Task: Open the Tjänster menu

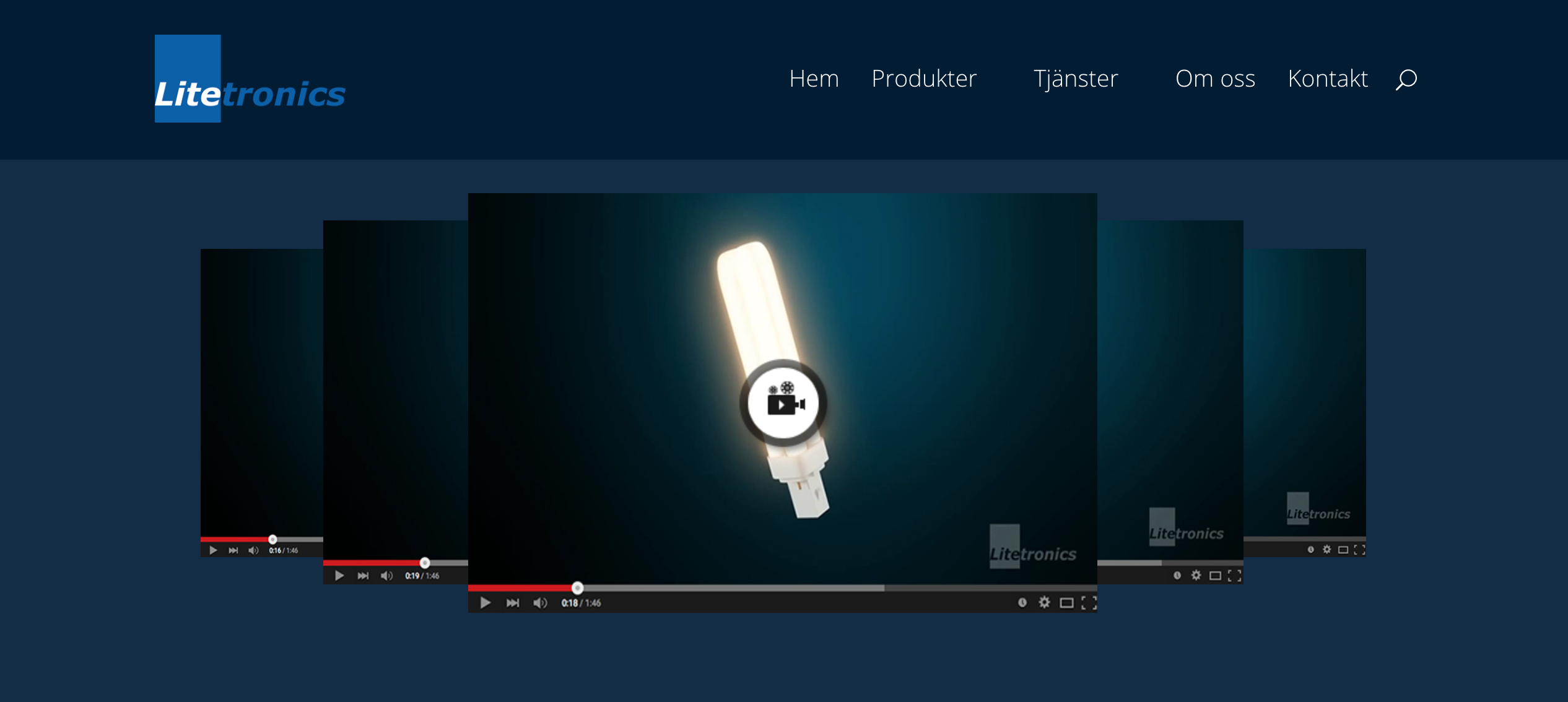Action: [x=1076, y=79]
